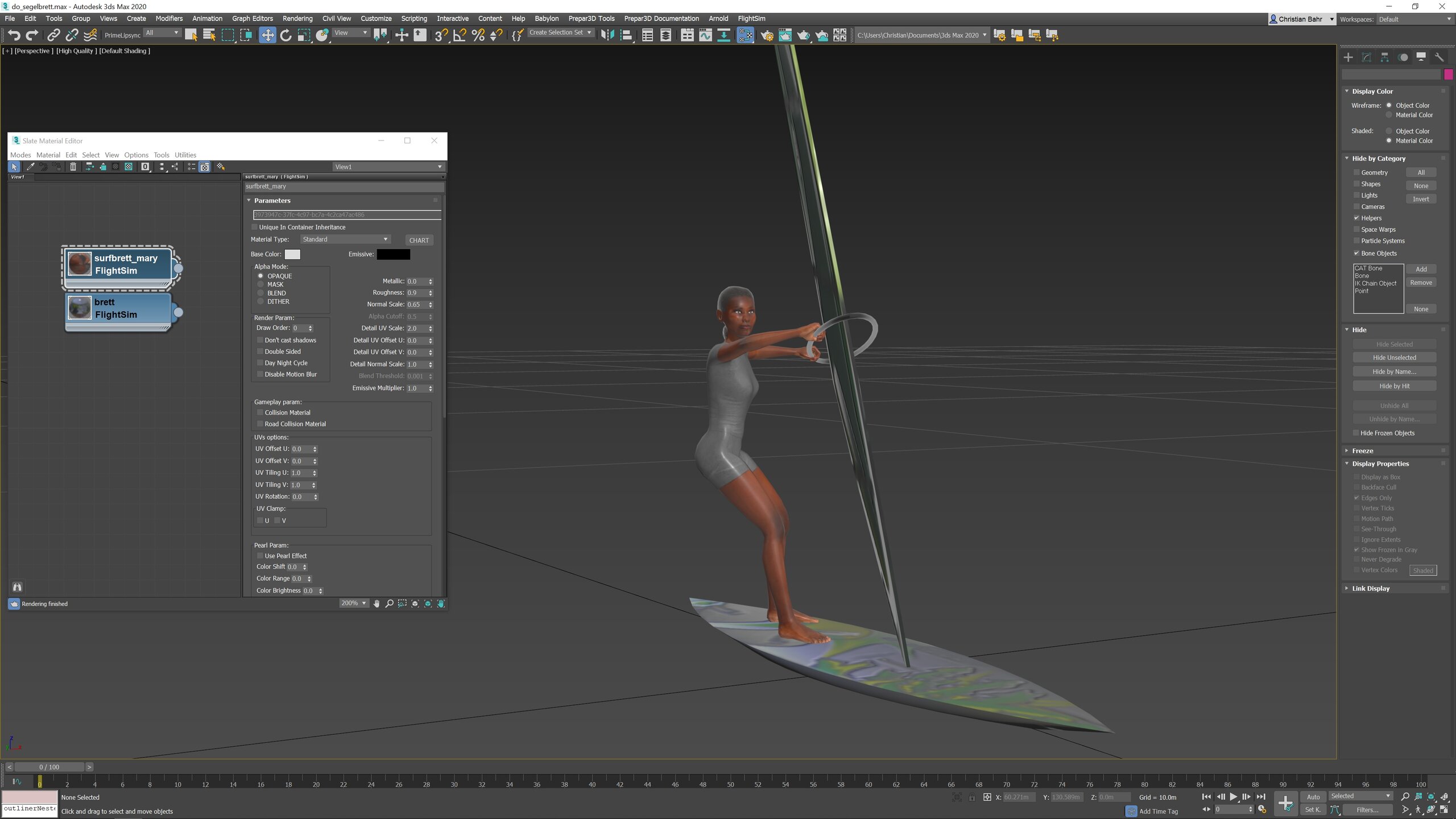Select MASK alpha mode radio button

[260, 284]
